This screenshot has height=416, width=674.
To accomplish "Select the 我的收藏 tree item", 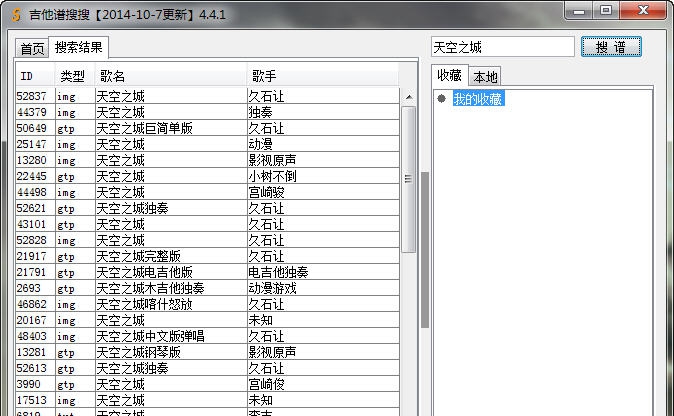I will coord(478,99).
